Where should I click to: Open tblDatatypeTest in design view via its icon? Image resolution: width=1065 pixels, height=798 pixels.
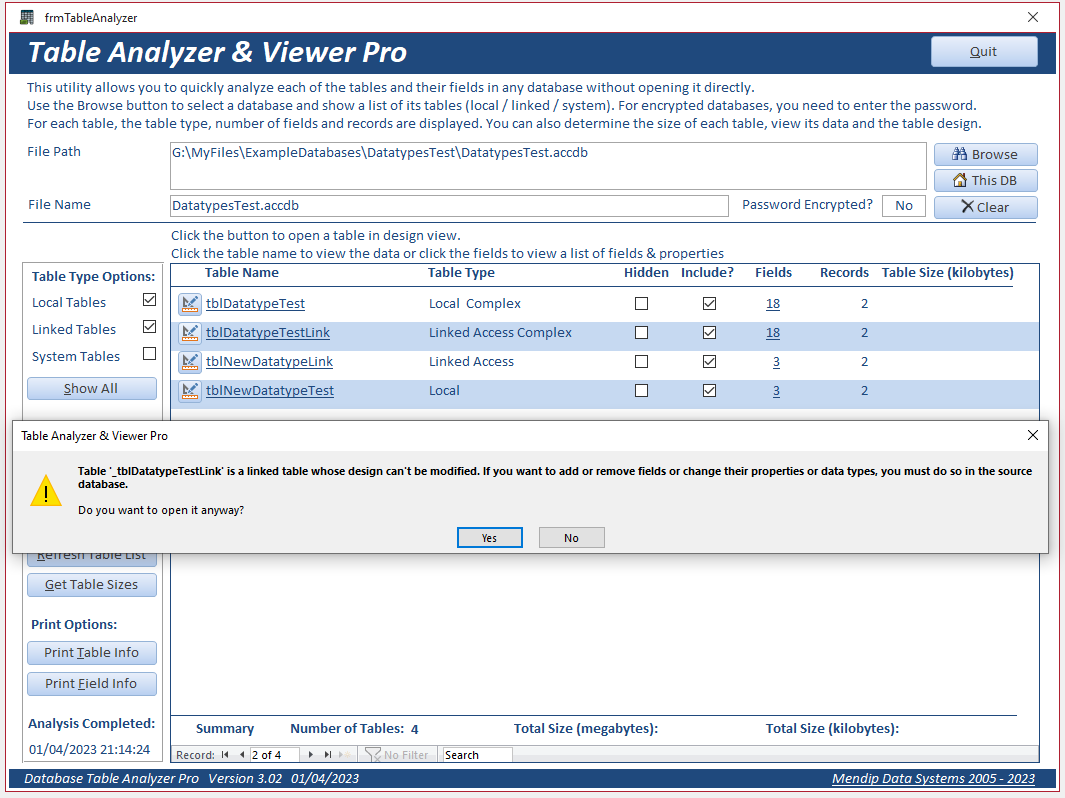tap(189, 304)
